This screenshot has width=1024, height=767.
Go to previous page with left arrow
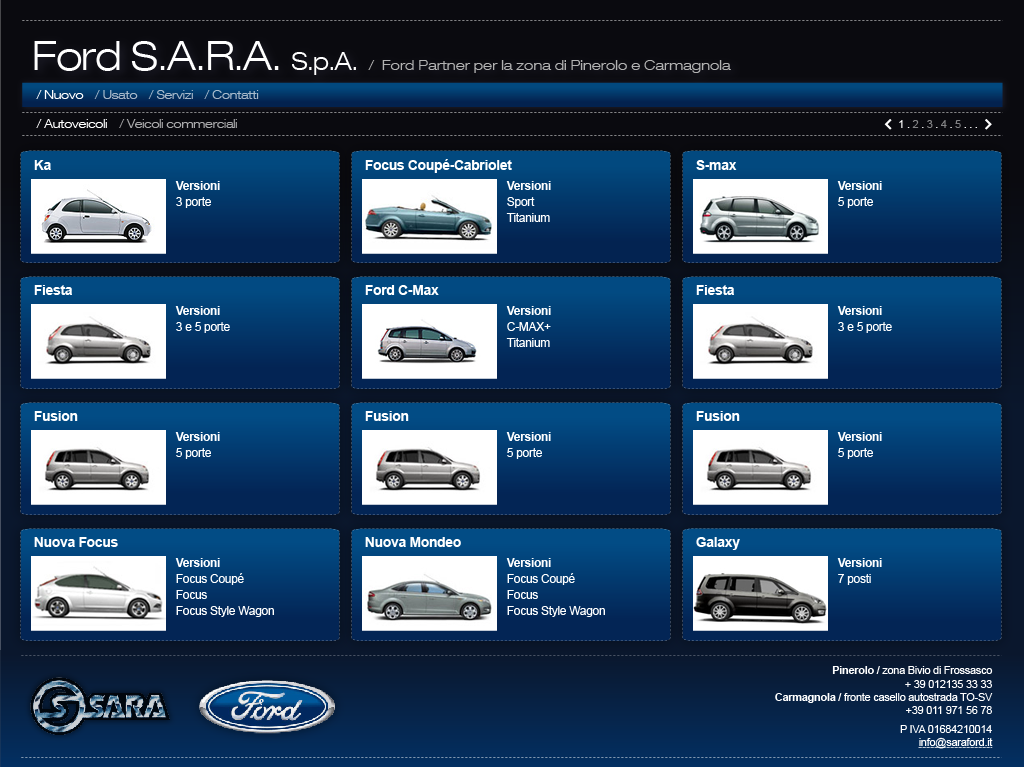888,124
